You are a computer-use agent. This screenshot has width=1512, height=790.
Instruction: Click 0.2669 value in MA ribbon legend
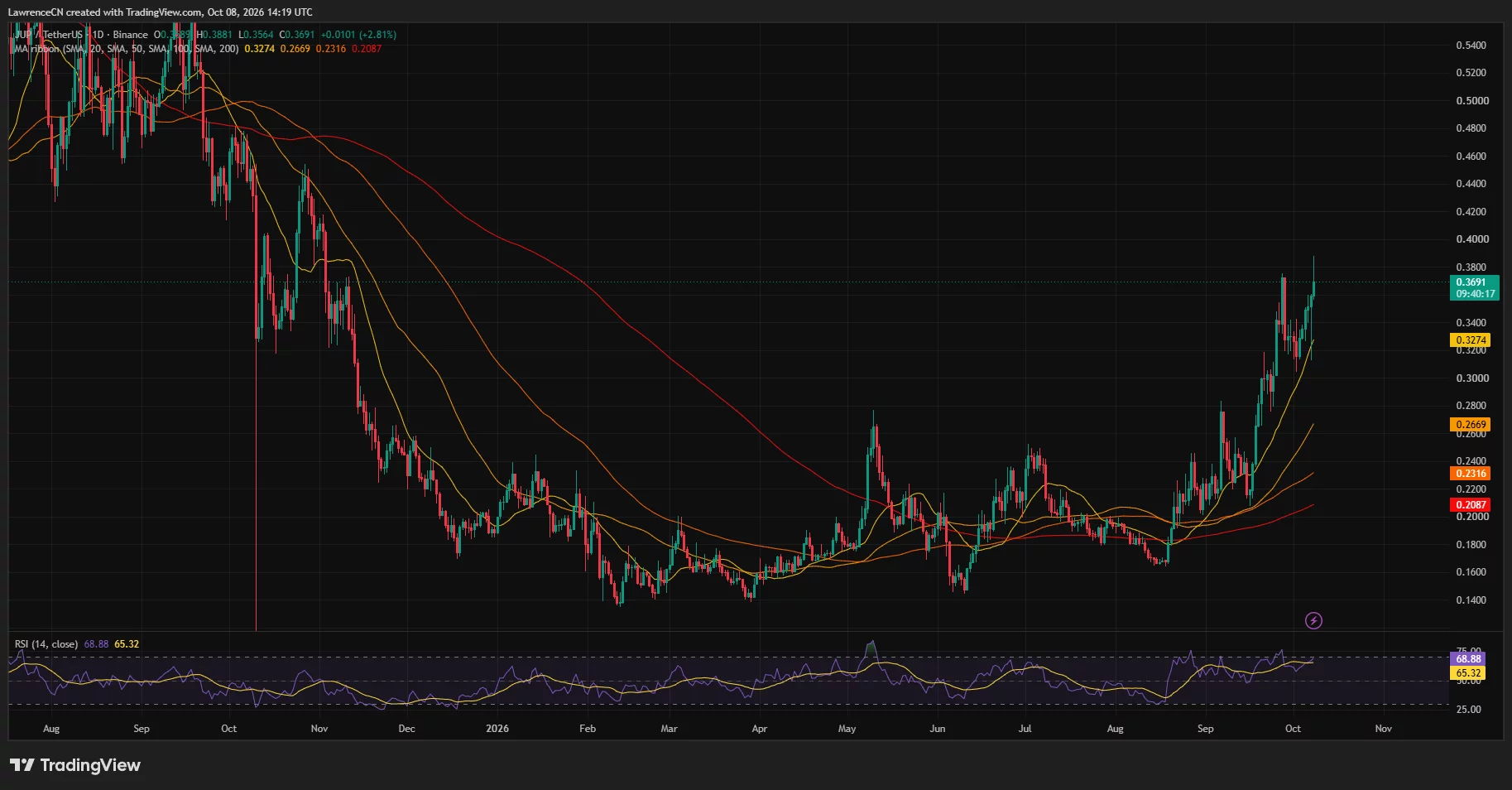(295, 49)
